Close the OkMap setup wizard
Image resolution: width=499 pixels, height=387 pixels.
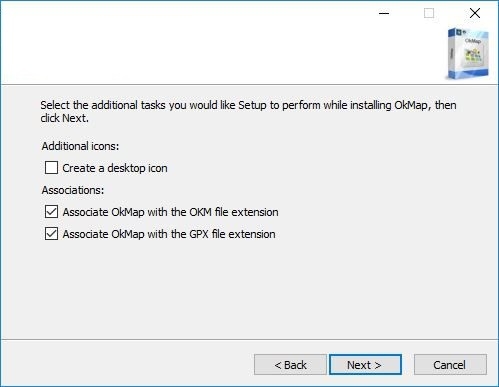tap(475, 13)
